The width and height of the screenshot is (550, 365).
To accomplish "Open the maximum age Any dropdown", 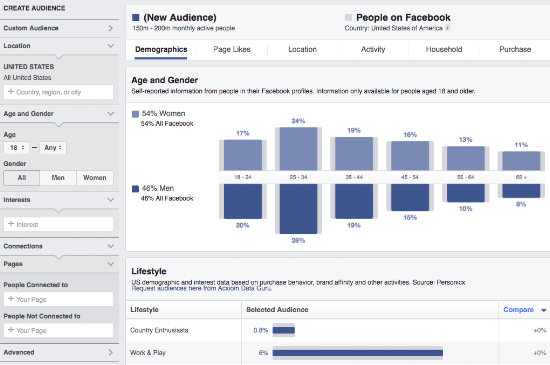I will [53, 148].
